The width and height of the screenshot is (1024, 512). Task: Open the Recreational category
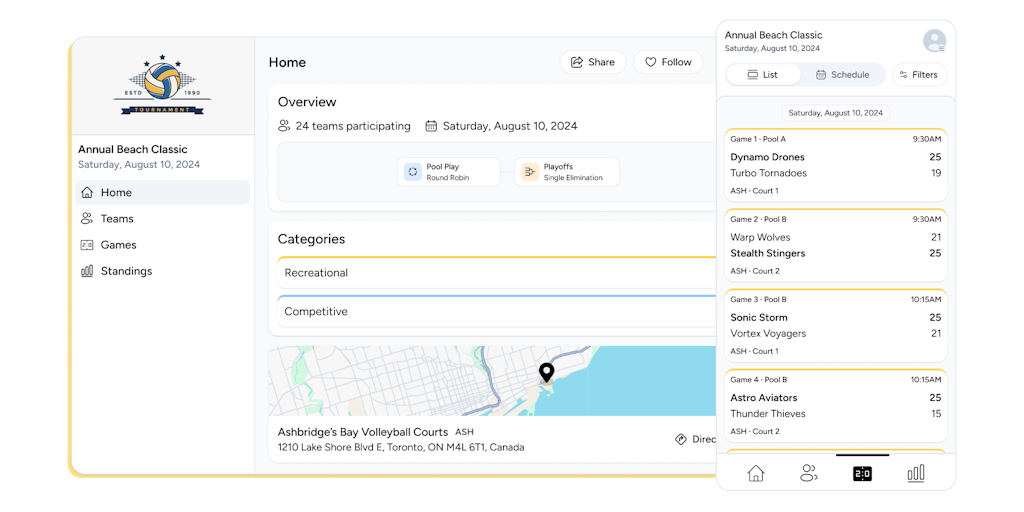[x=498, y=272]
